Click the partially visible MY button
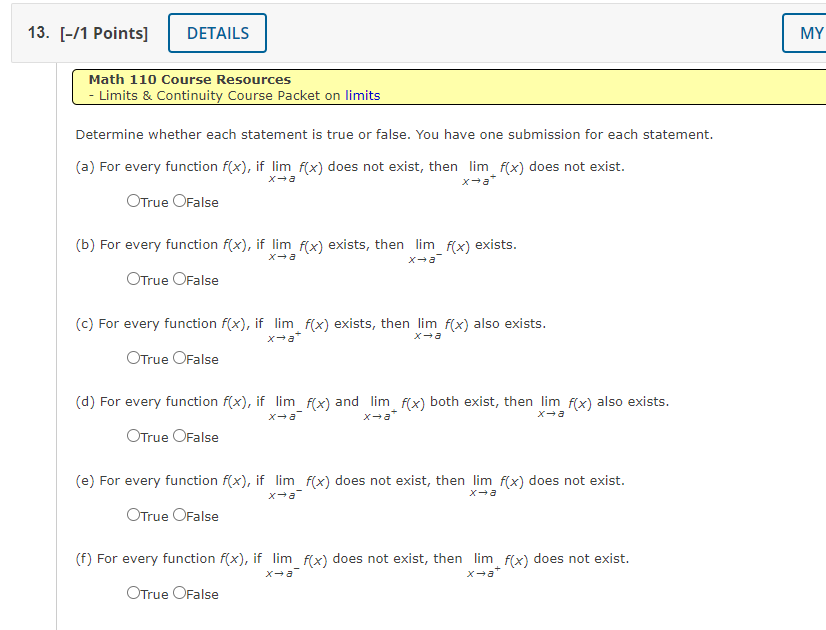The width and height of the screenshot is (826, 630). tap(804, 33)
